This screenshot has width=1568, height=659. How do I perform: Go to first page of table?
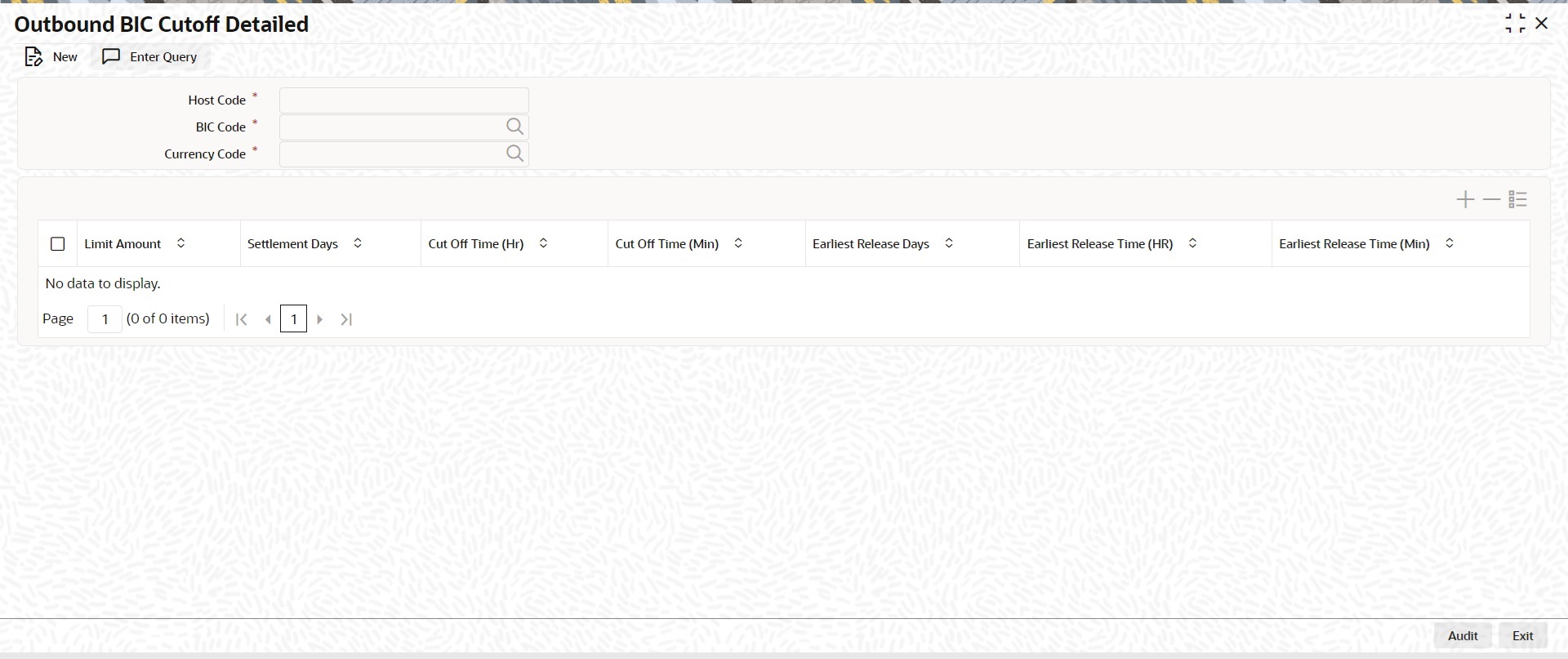tap(241, 319)
